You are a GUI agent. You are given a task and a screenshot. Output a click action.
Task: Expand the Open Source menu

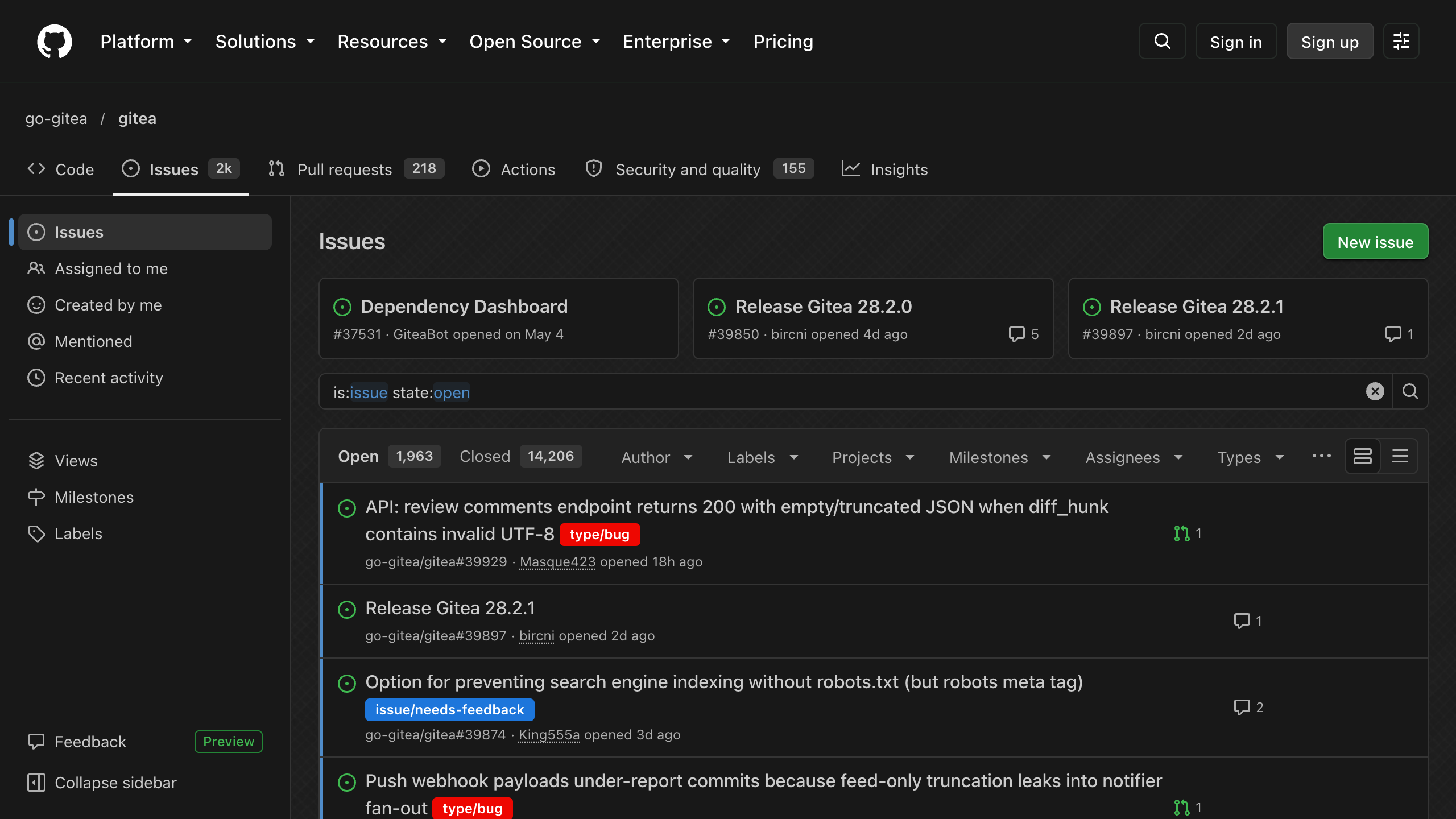pos(535,41)
